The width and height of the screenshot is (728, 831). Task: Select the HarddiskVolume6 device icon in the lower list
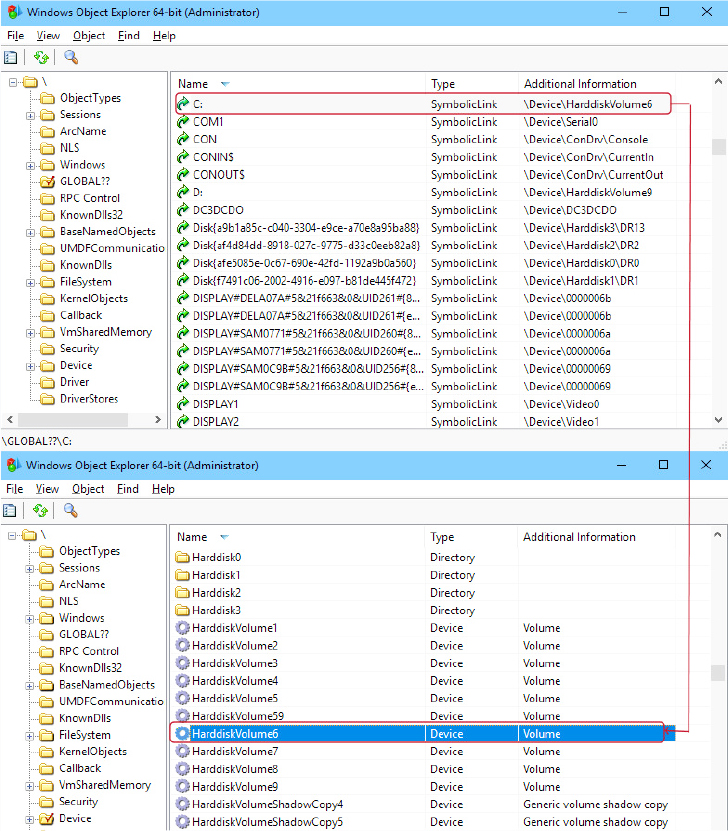click(182, 734)
